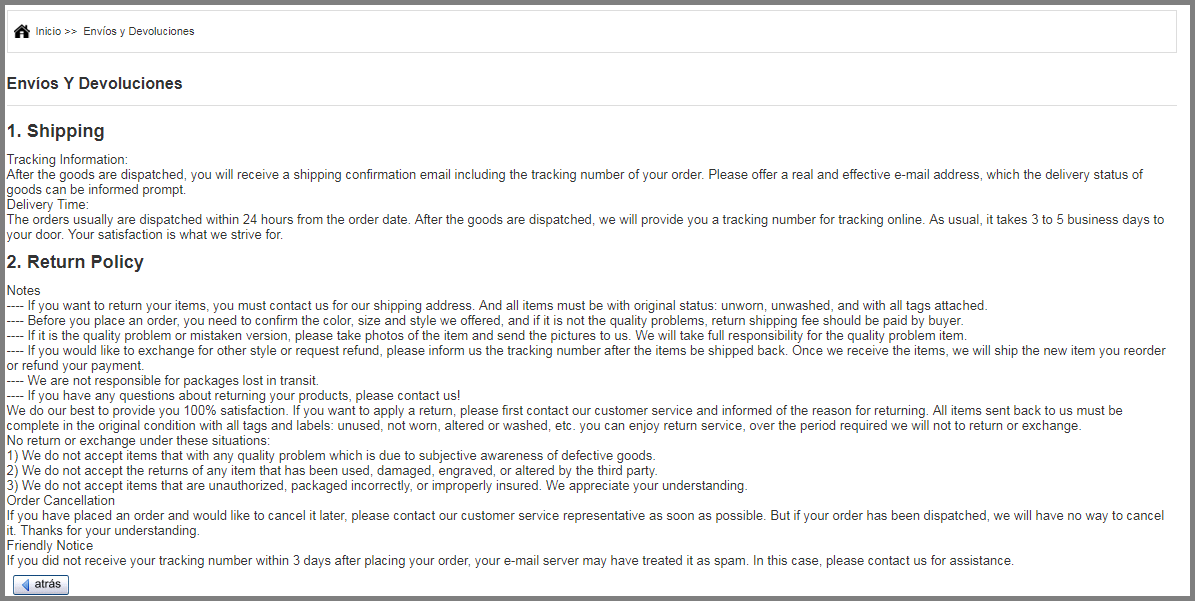1195x601 pixels.
Task: Click the Envíos Y Devoluciones page title
Action: click(95, 84)
